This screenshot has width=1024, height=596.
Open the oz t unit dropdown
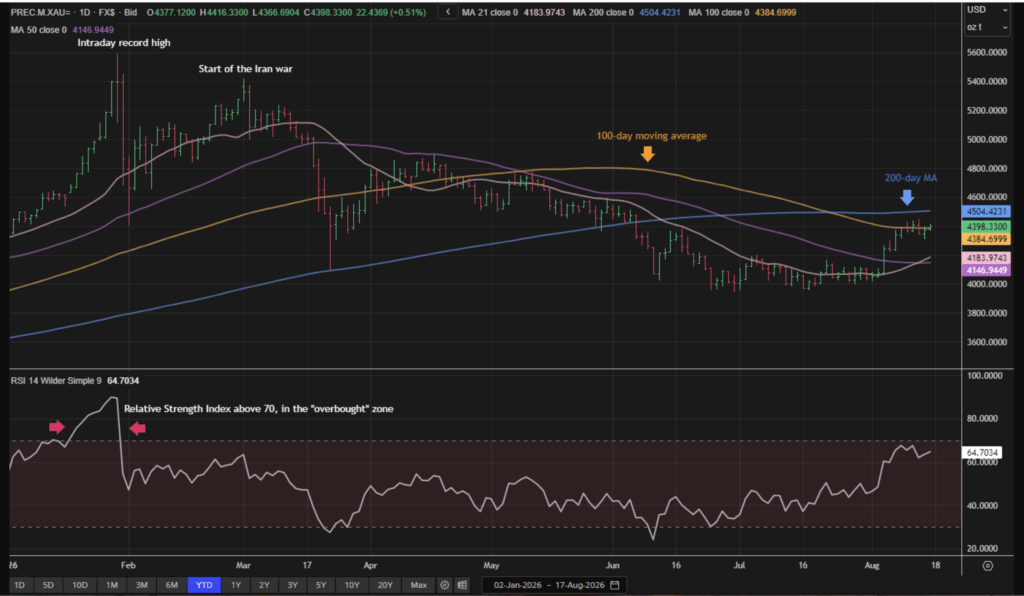[987, 27]
